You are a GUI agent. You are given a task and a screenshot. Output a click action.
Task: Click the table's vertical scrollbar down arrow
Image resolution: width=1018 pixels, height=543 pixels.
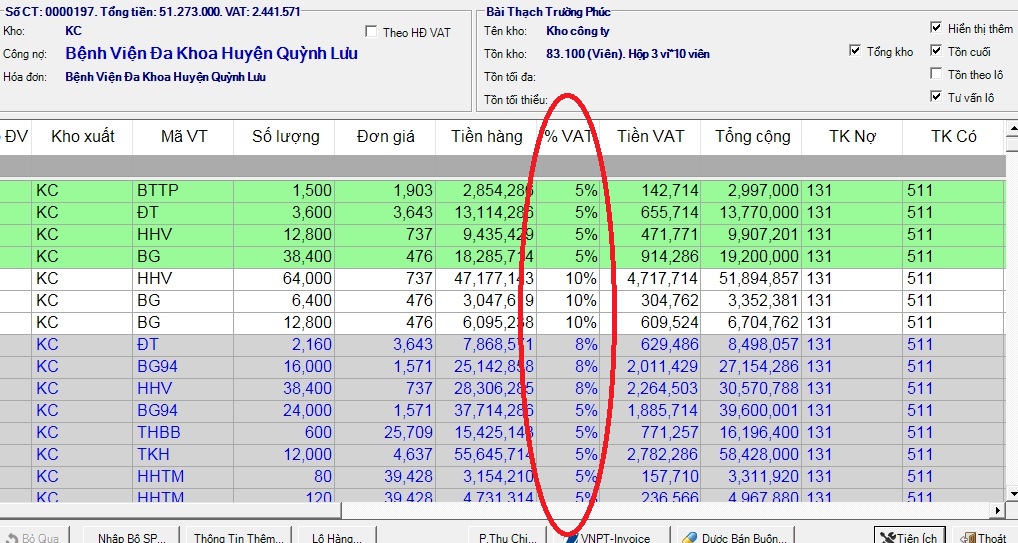(1012, 493)
